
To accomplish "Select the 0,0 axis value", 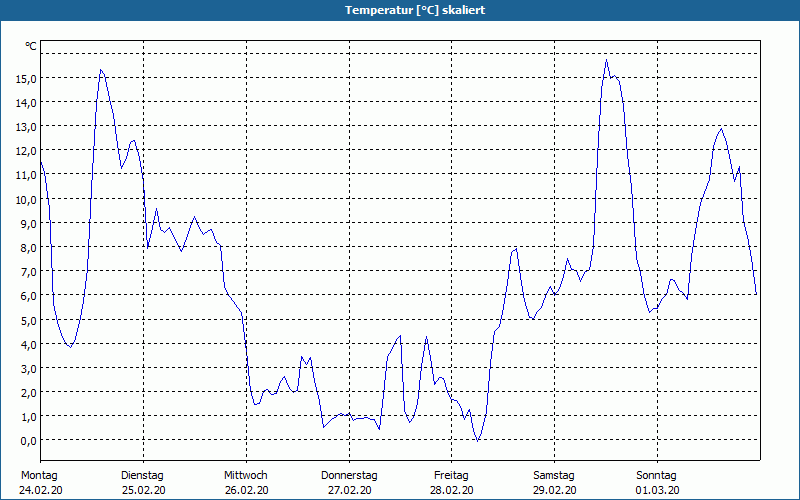I will click(28, 441).
